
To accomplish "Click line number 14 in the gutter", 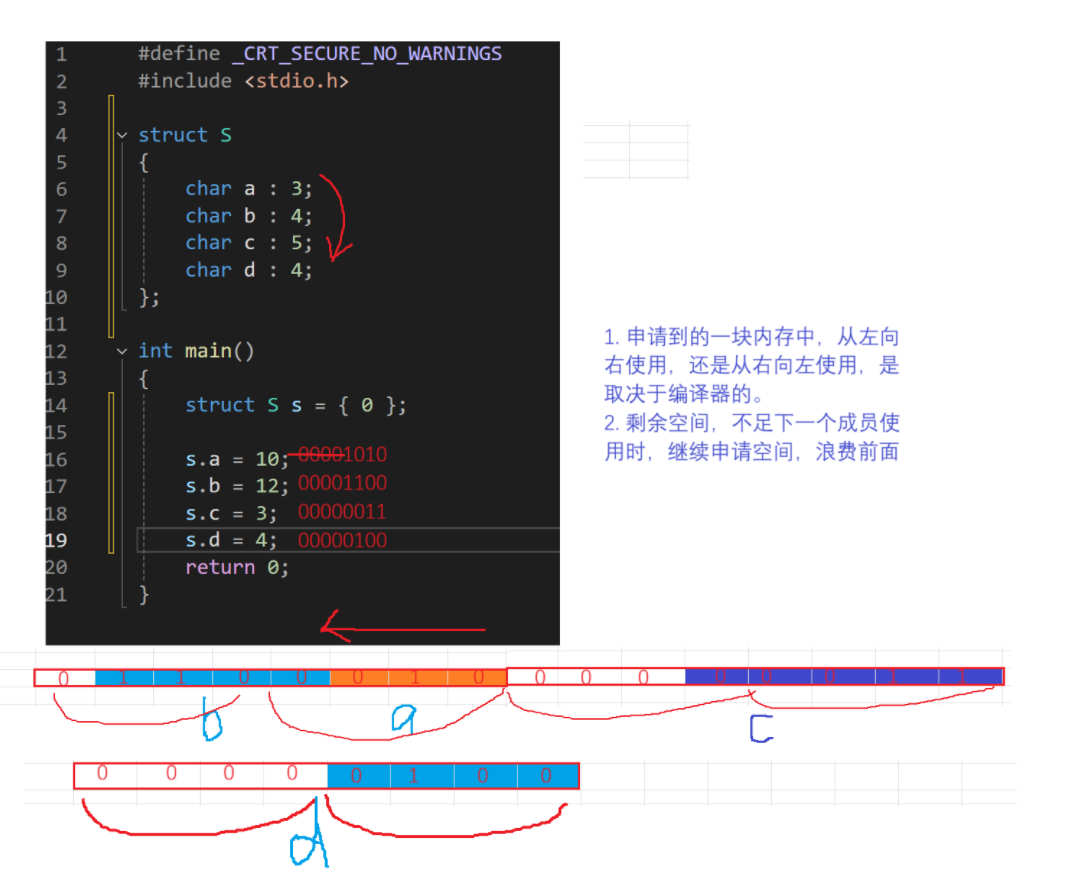I will pos(57,405).
